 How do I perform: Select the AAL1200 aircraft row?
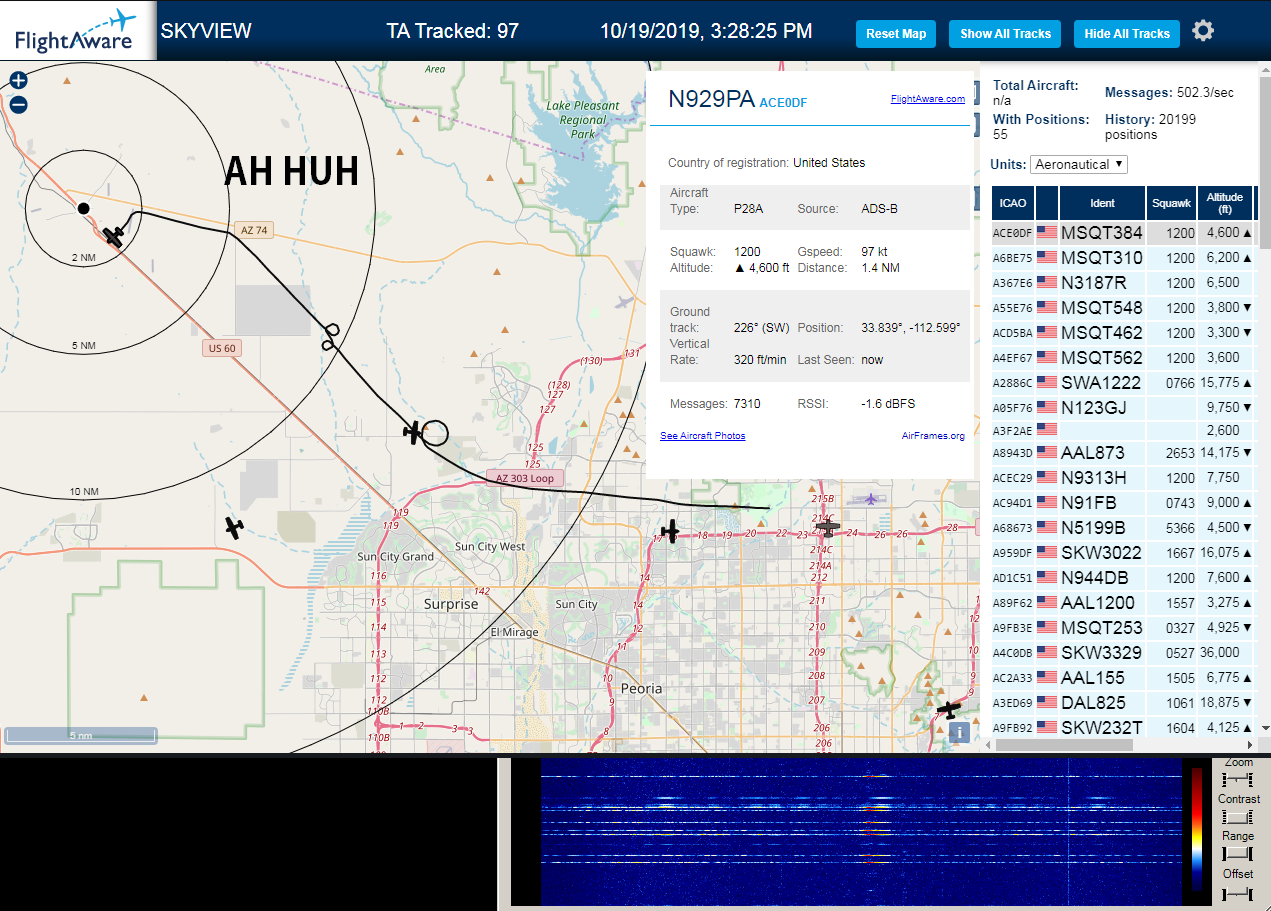[x=1124, y=603]
